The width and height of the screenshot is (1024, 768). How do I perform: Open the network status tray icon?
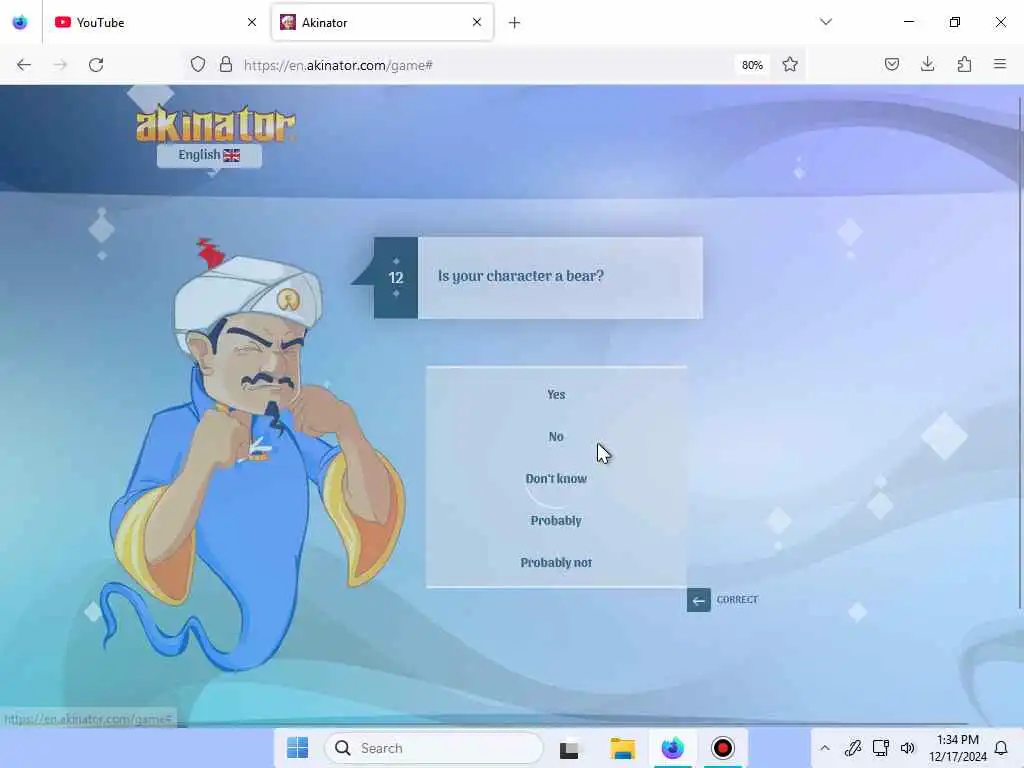tap(881, 748)
